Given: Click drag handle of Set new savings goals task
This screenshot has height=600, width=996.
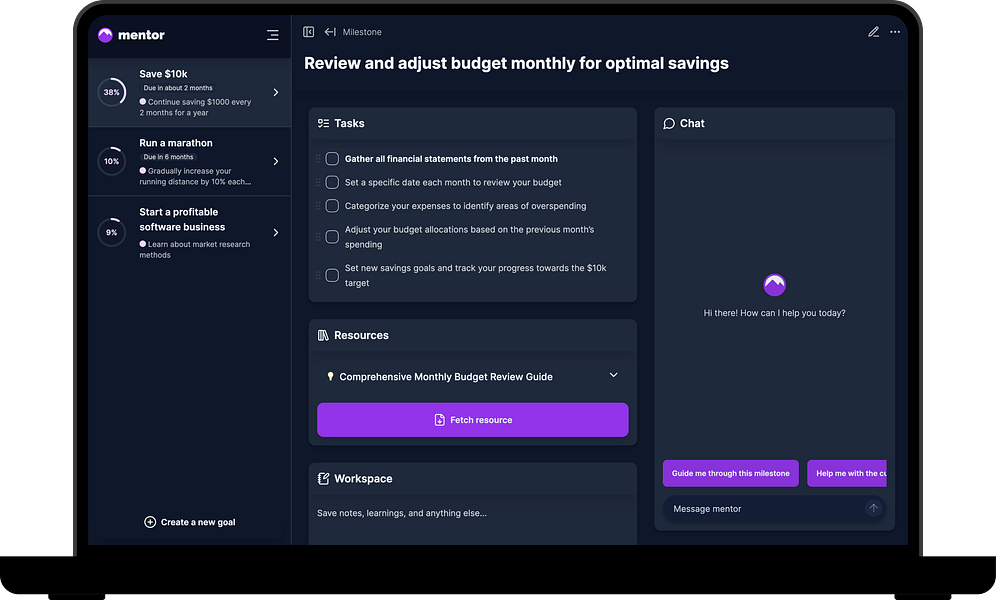Looking at the screenshot, I should [318, 276].
